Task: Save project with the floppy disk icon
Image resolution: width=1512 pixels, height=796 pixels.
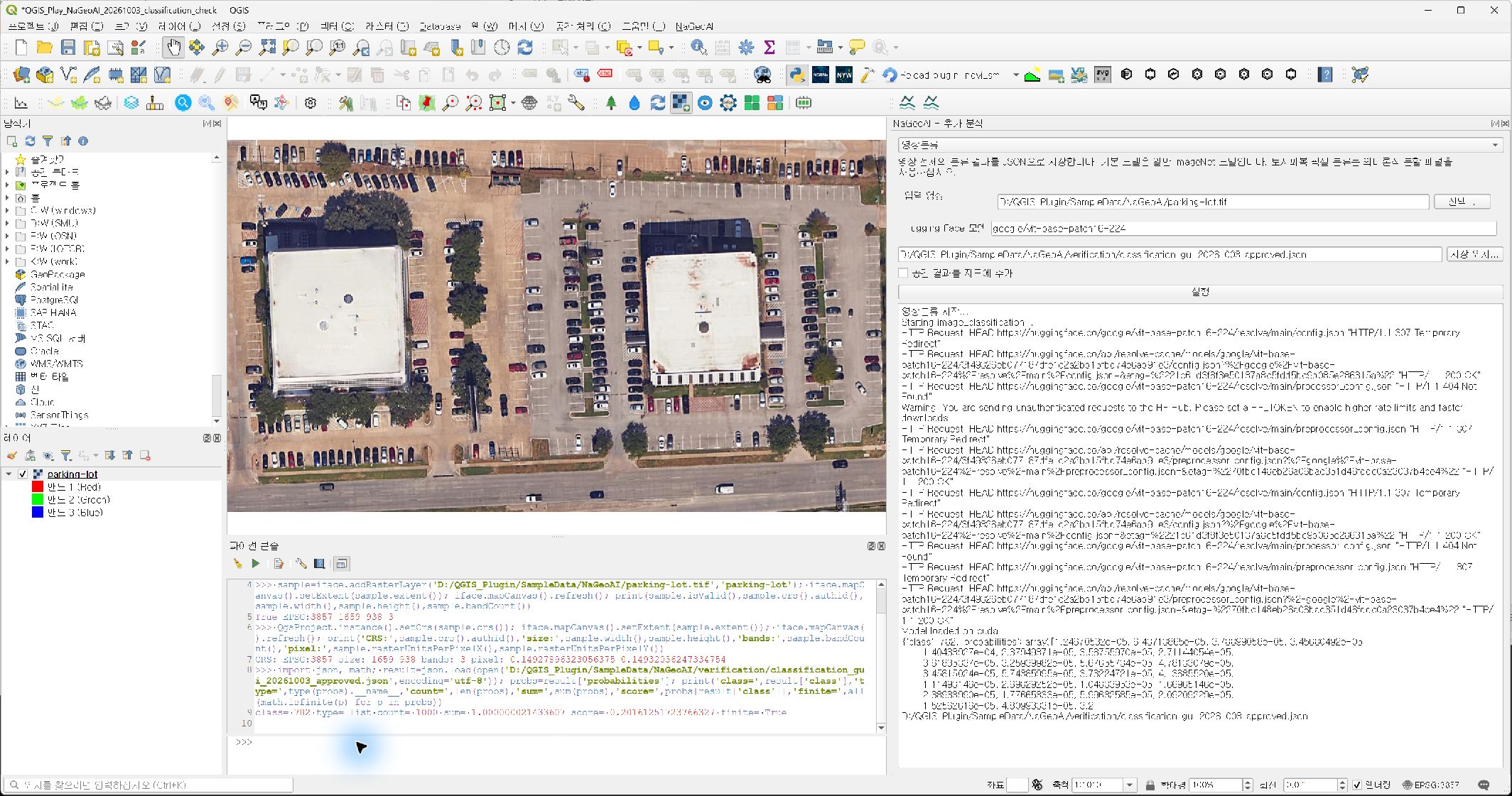Action: click(68, 48)
